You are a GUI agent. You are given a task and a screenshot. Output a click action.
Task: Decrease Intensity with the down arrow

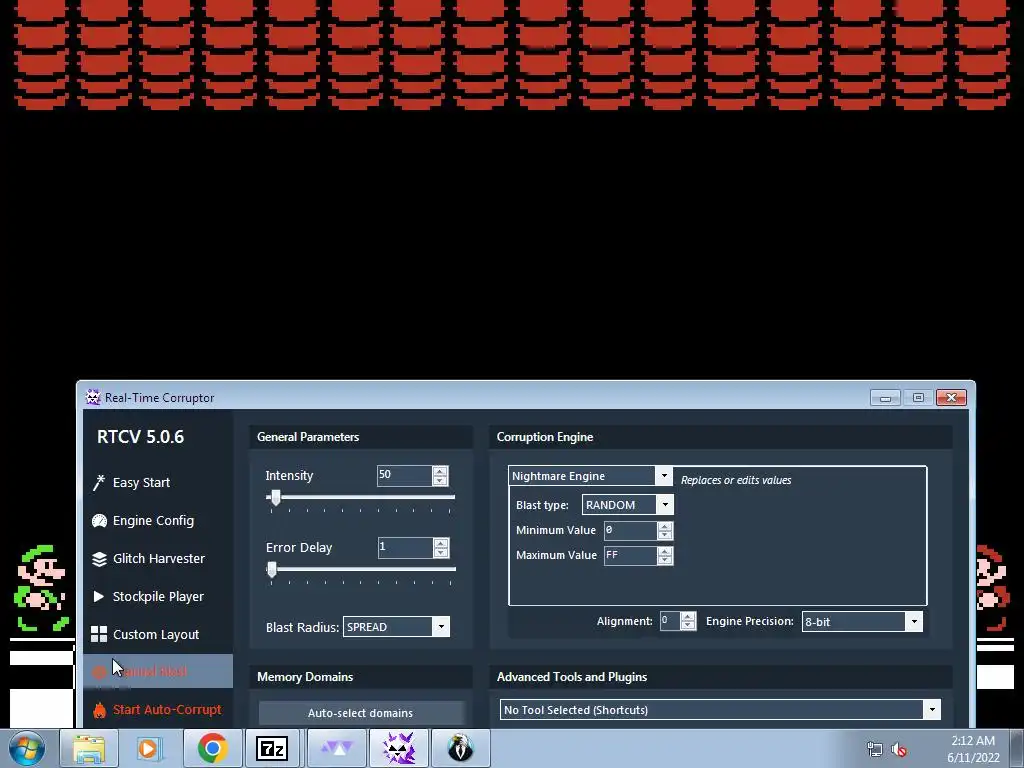pos(440,481)
